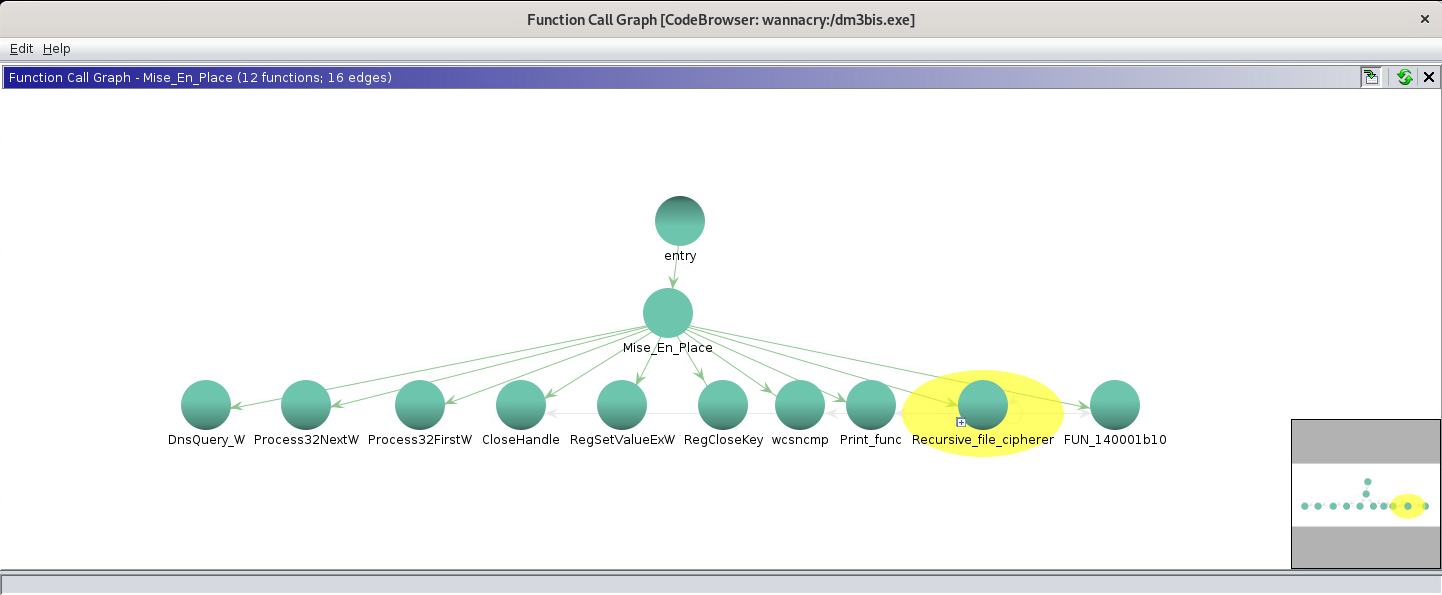Select the FUN_140001b10 function node
Screen dimensions: 1442x595
pyautogui.click(x=1115, y=405)
